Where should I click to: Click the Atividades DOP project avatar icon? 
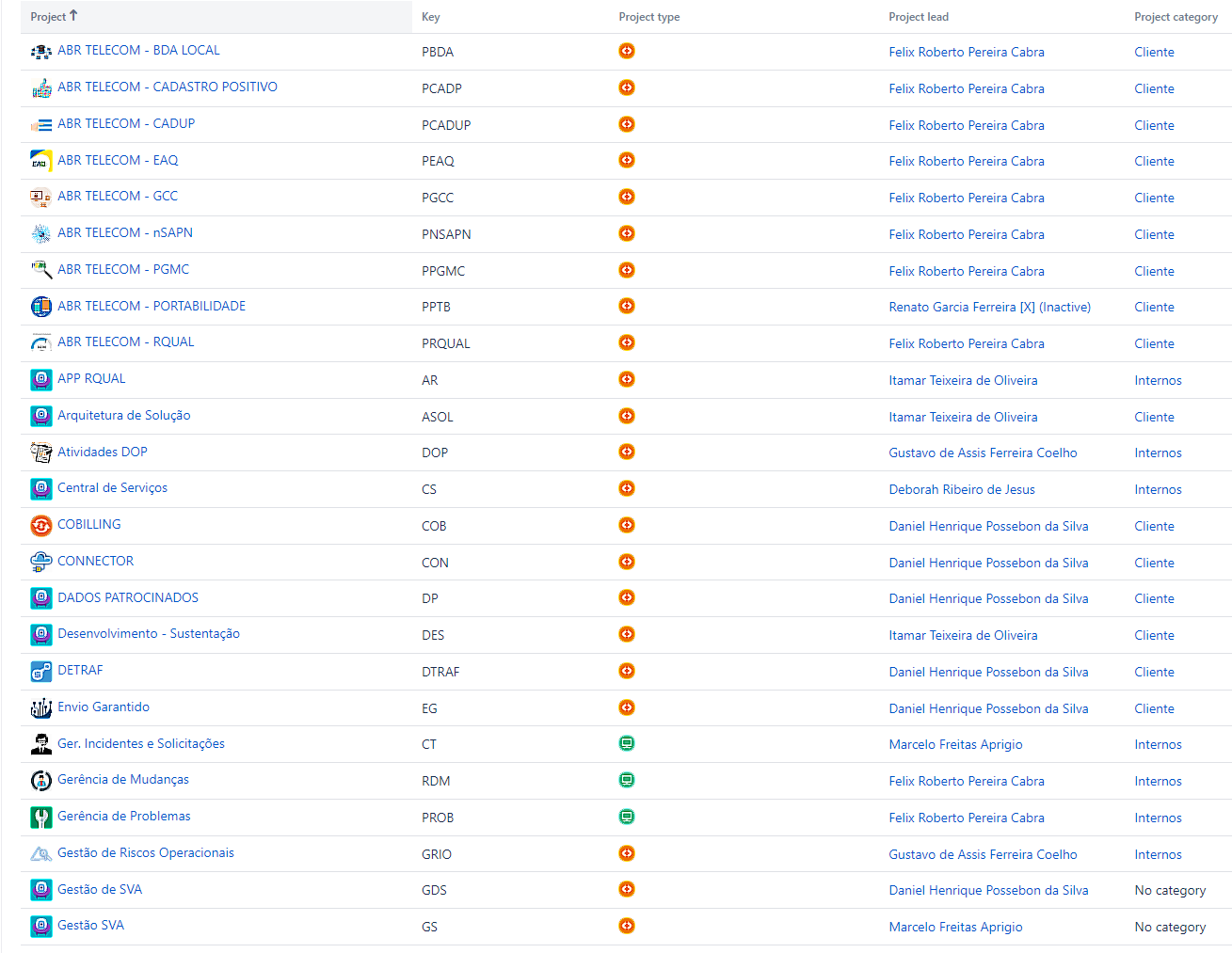40,453
